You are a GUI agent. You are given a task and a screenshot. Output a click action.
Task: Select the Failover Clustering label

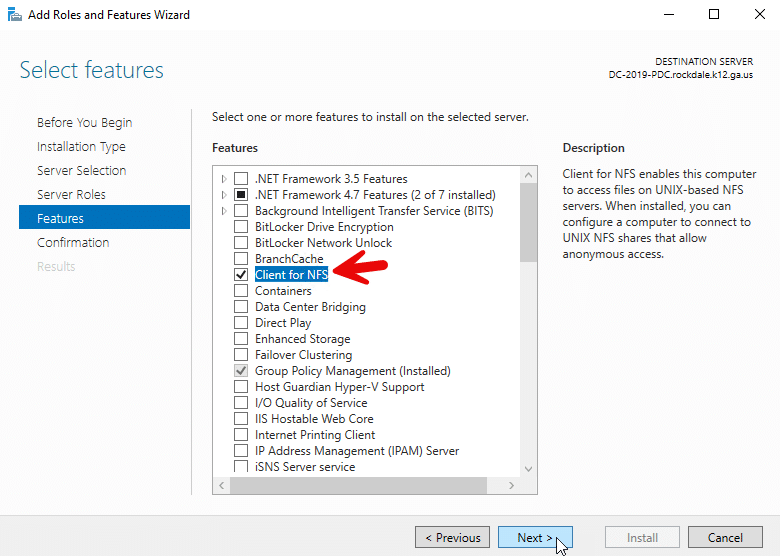point(303,355)
